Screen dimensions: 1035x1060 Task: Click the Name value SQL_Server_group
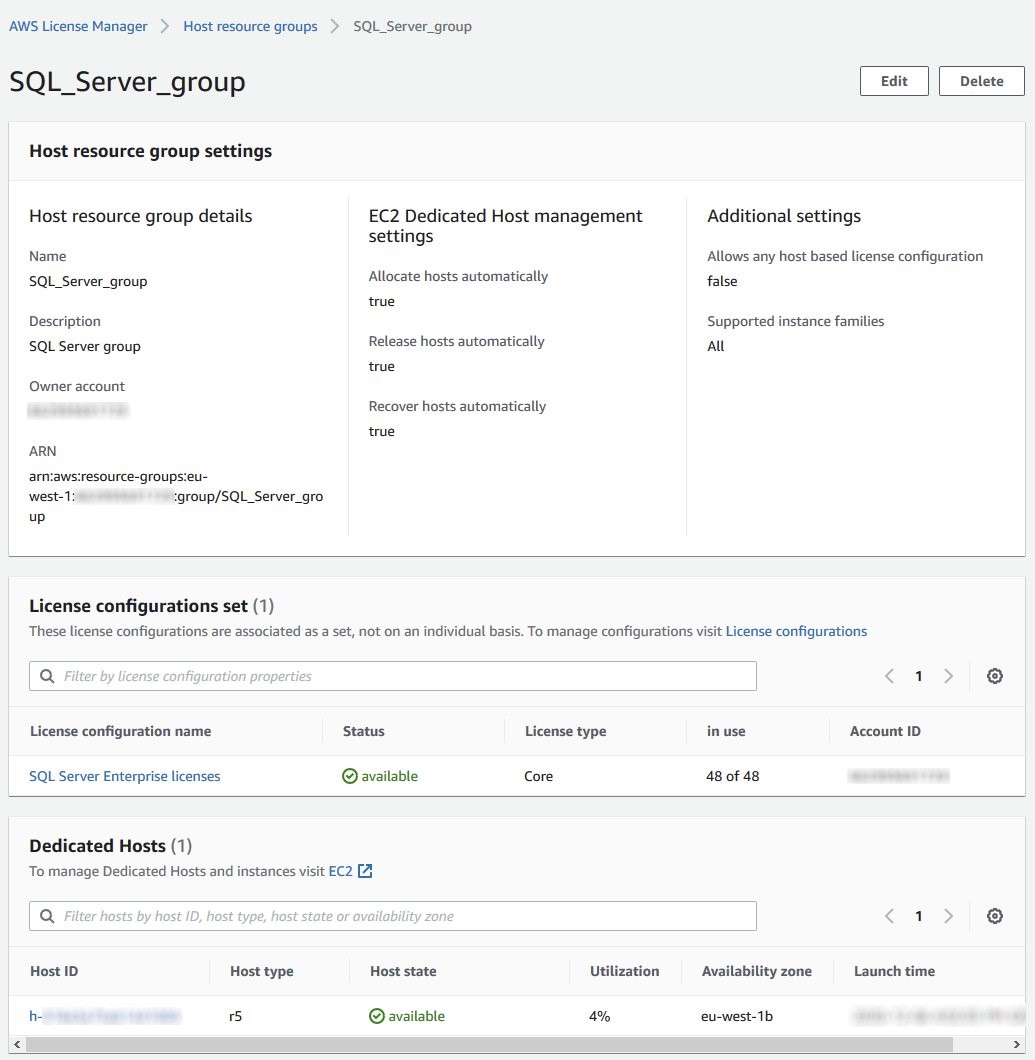pyautogui.click(x=88, y=281)
